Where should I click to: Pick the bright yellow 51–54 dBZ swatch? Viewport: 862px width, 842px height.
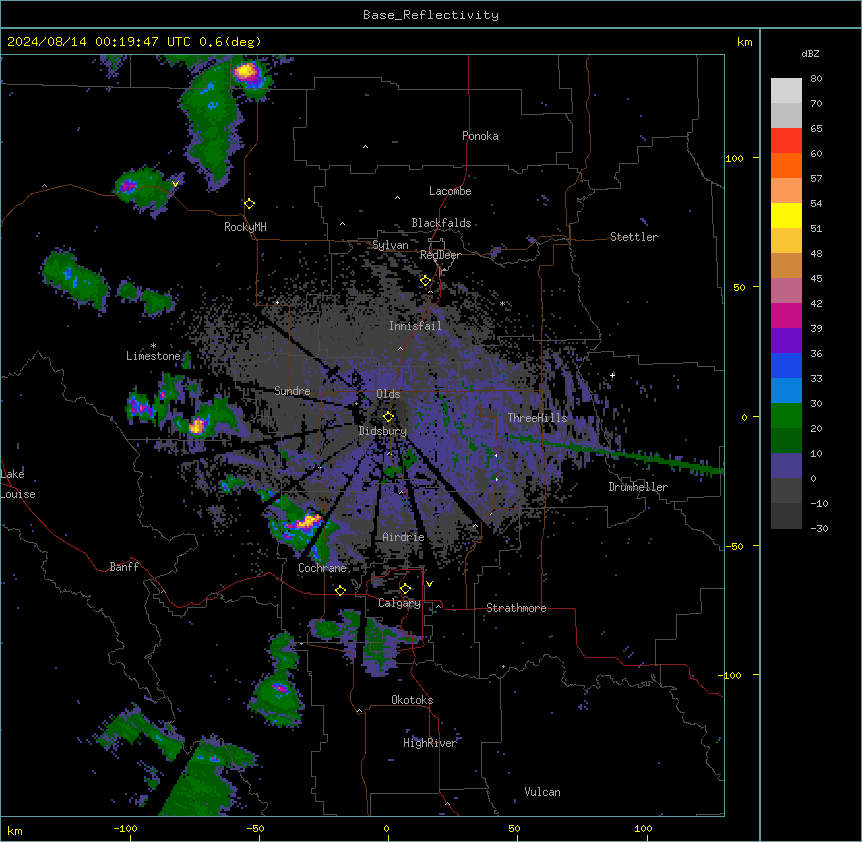(786, 215)
